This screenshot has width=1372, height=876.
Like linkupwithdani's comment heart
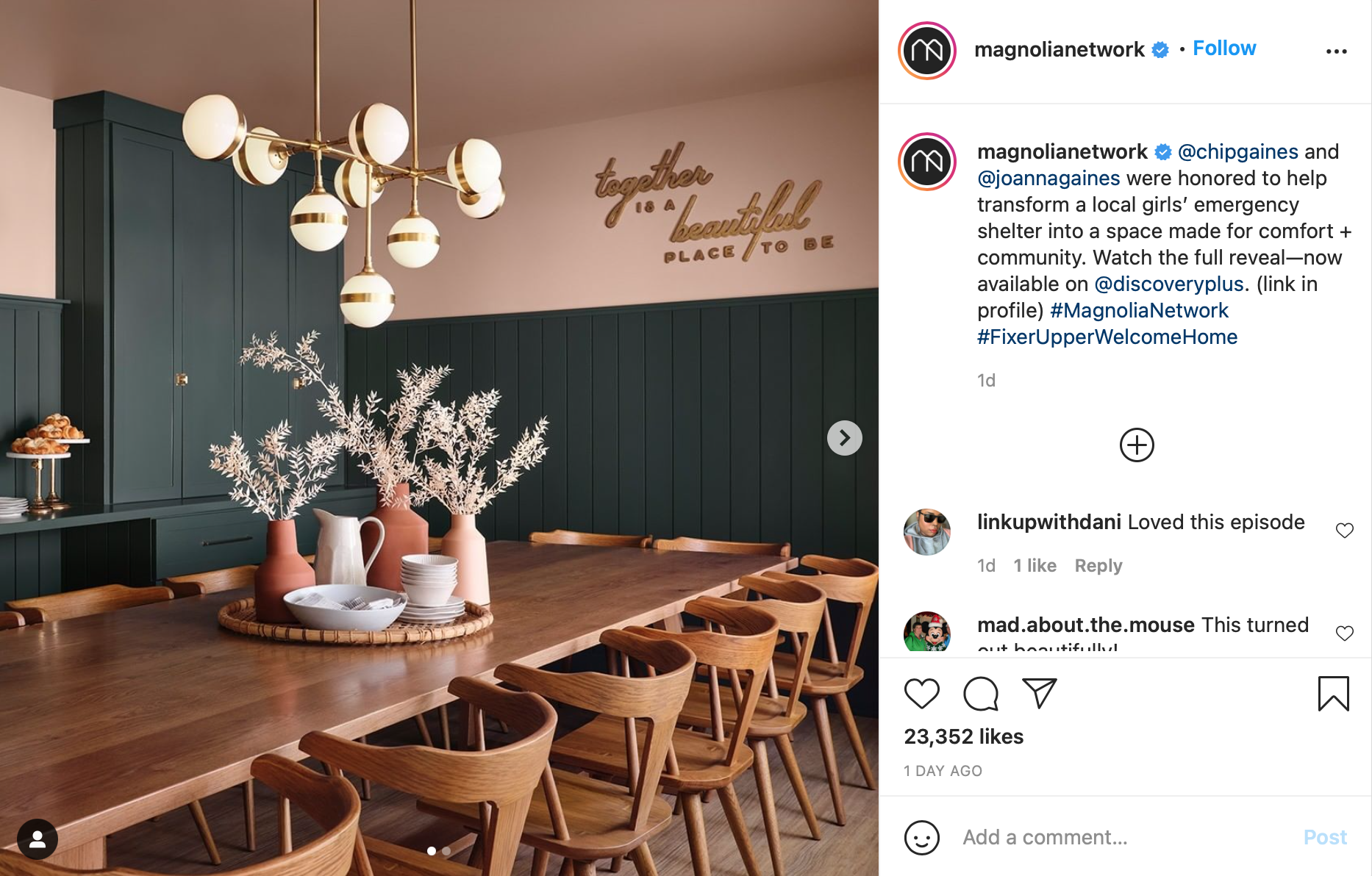(1345, 530)
